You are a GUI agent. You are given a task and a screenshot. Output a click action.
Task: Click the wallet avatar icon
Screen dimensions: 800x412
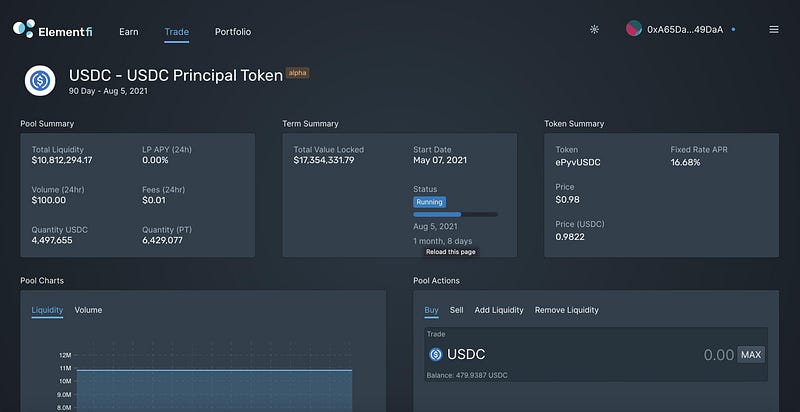click(634, 29)
